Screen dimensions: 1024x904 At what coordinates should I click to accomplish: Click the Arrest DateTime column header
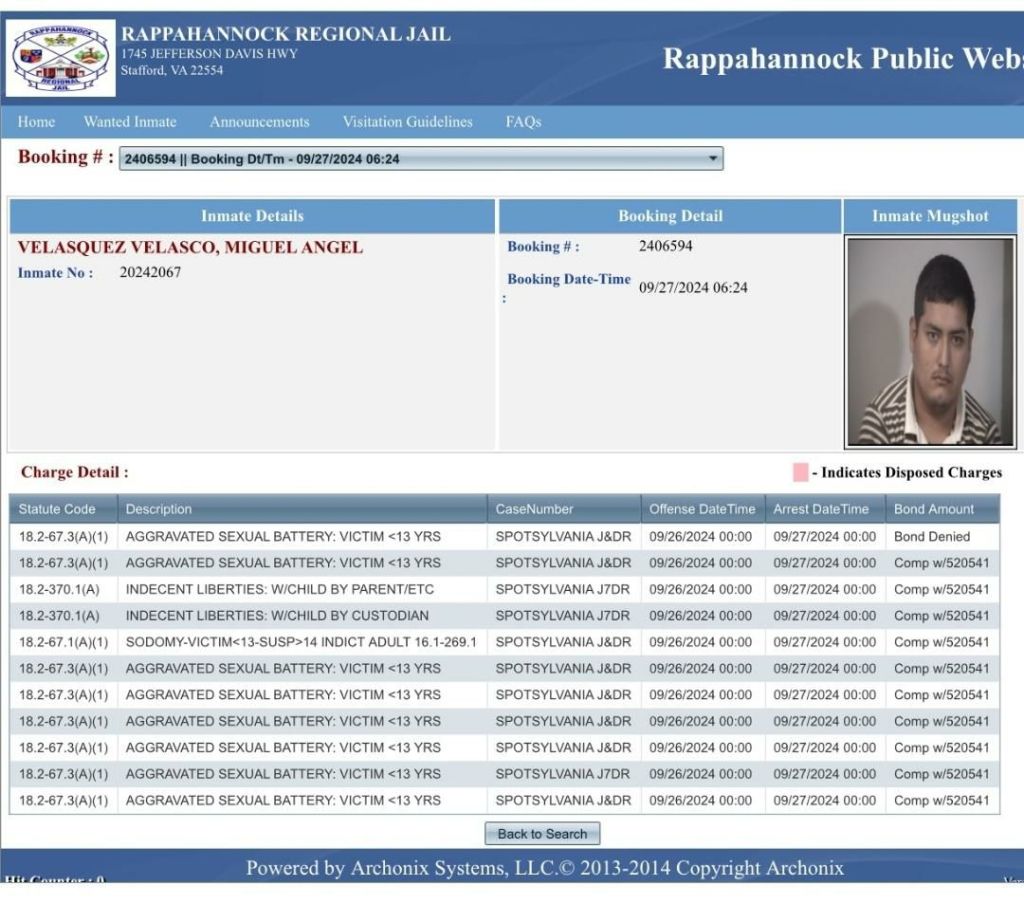821,509
